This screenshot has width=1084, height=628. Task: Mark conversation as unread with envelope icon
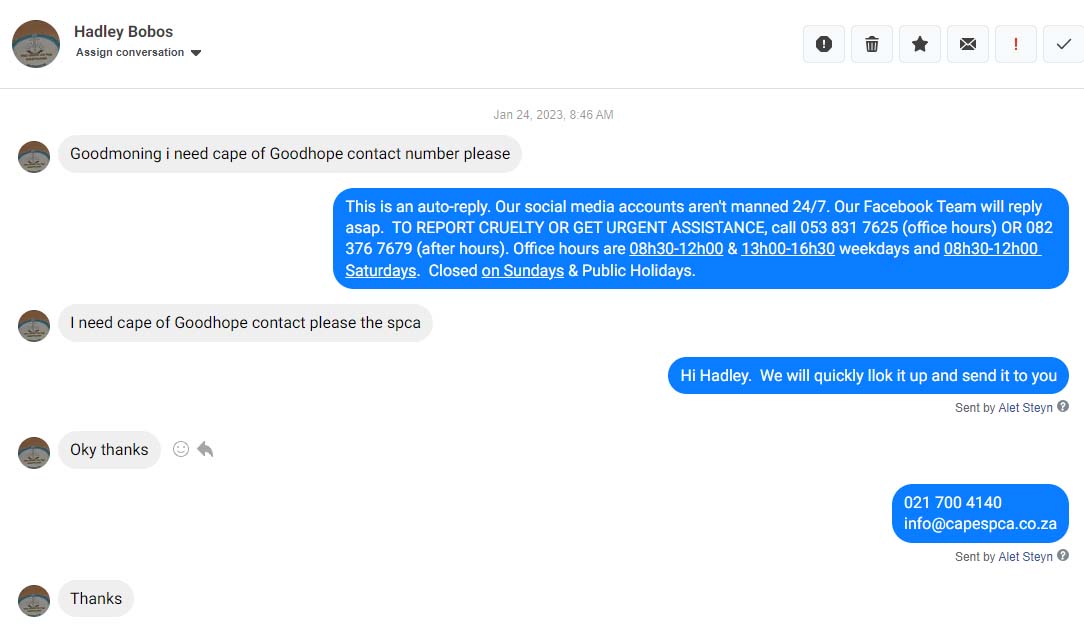click(968, 44)
